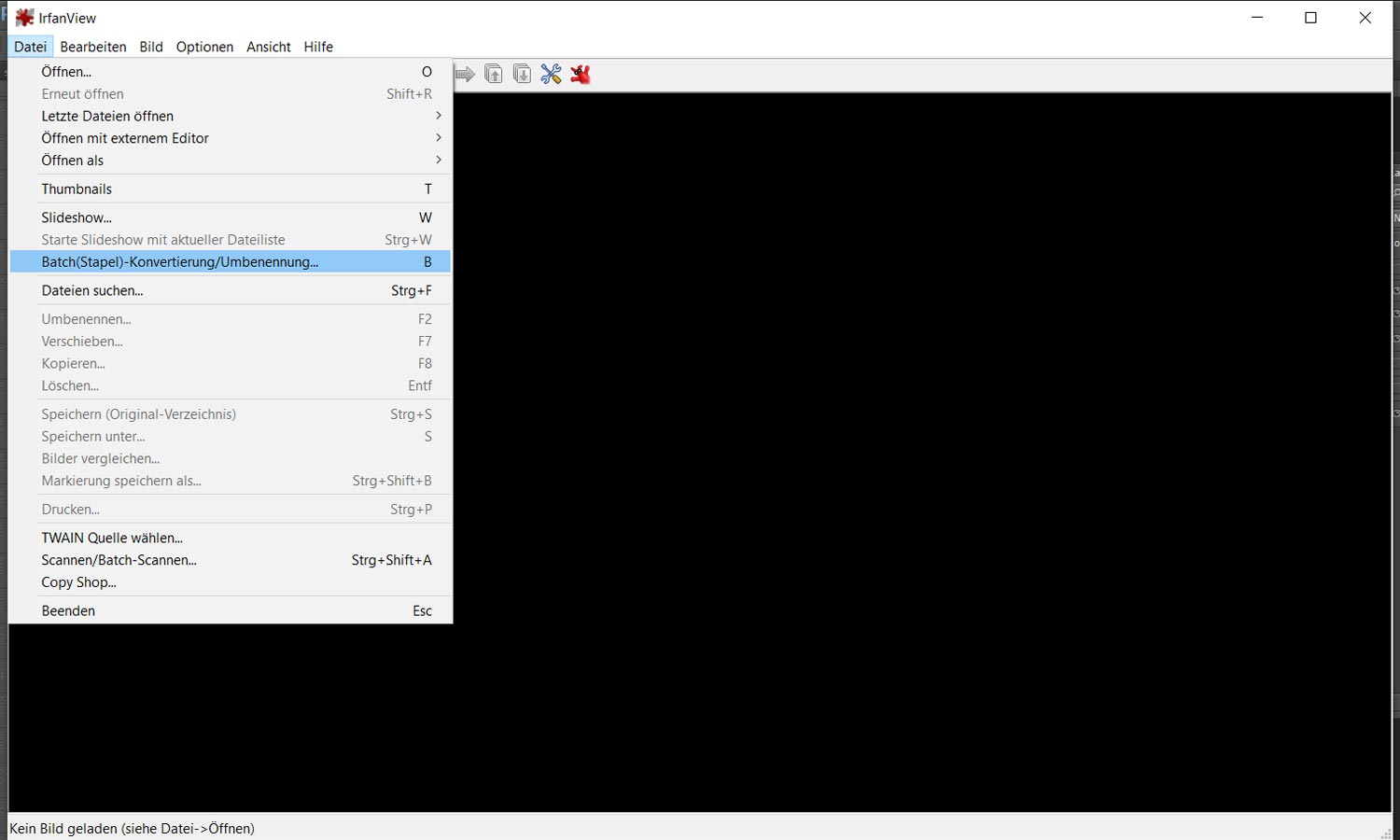Viewport: 1400px width, 840px height.
Task: Open the Bild menu
Action: point(151,47)
